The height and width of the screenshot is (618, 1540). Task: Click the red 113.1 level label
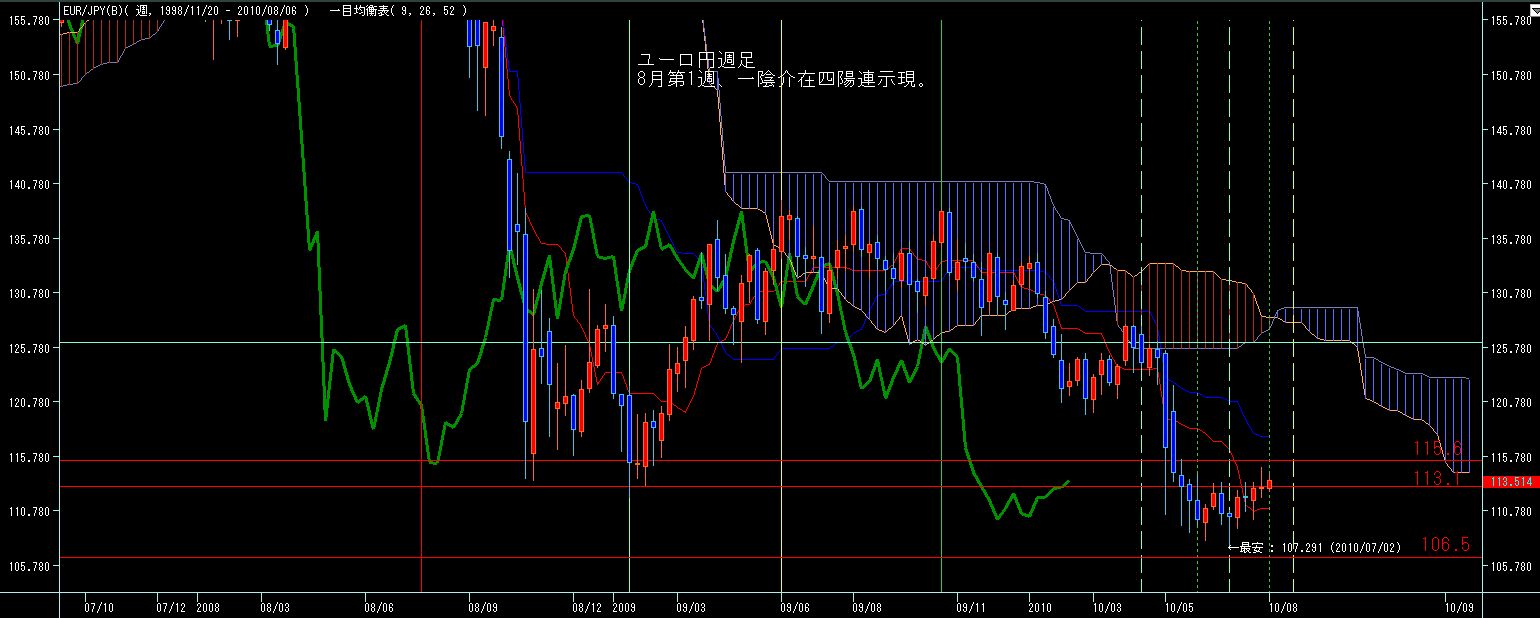coord(1438,479)
